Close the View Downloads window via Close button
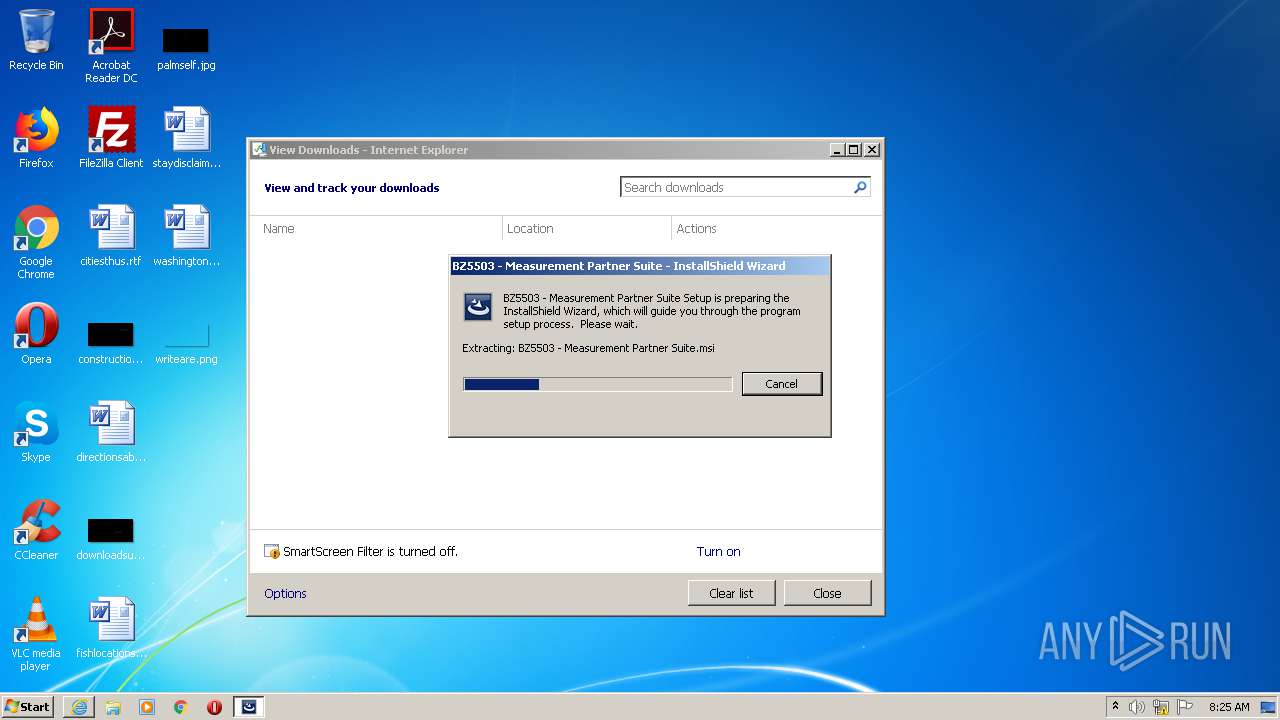The width and height of the screenshot is (1280, 720). coord(827,593)
